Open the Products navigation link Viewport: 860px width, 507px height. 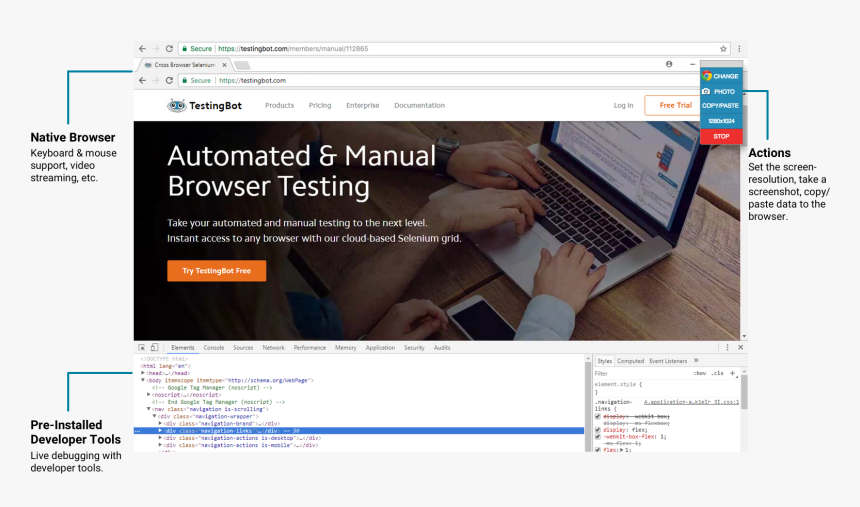click(280, 105)
